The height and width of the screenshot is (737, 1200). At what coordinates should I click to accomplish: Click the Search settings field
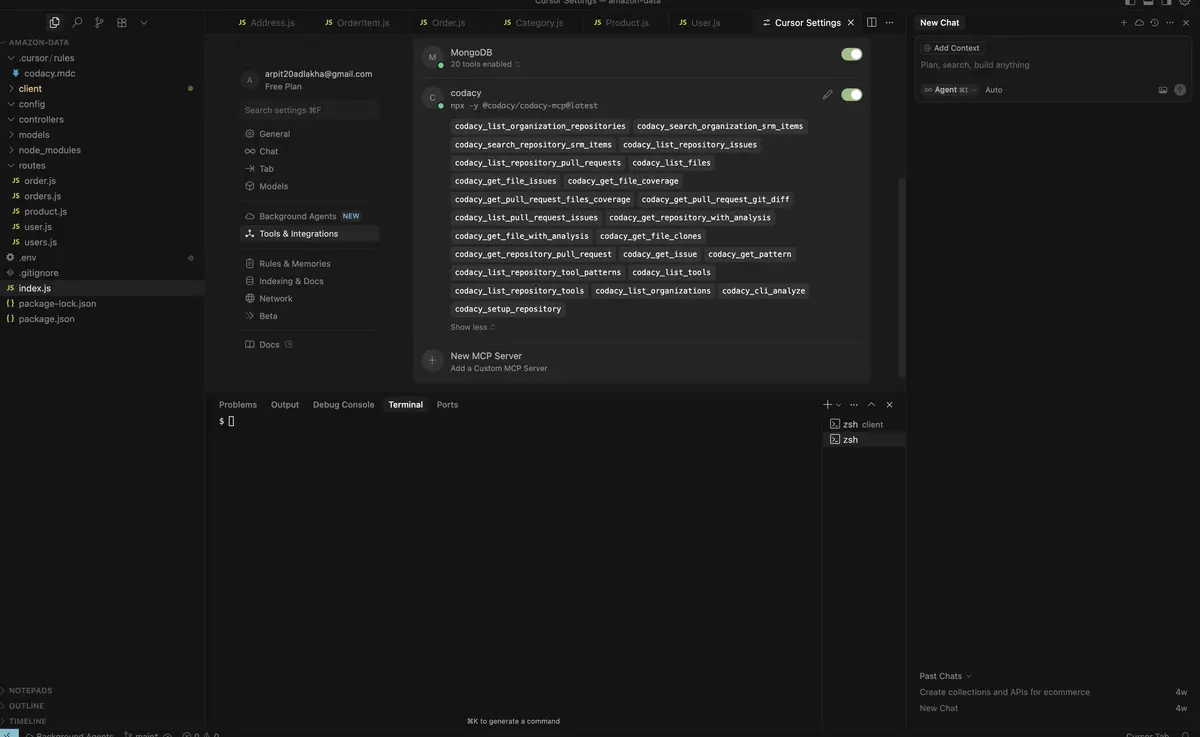pyautogui.click(x=310, y=110)
